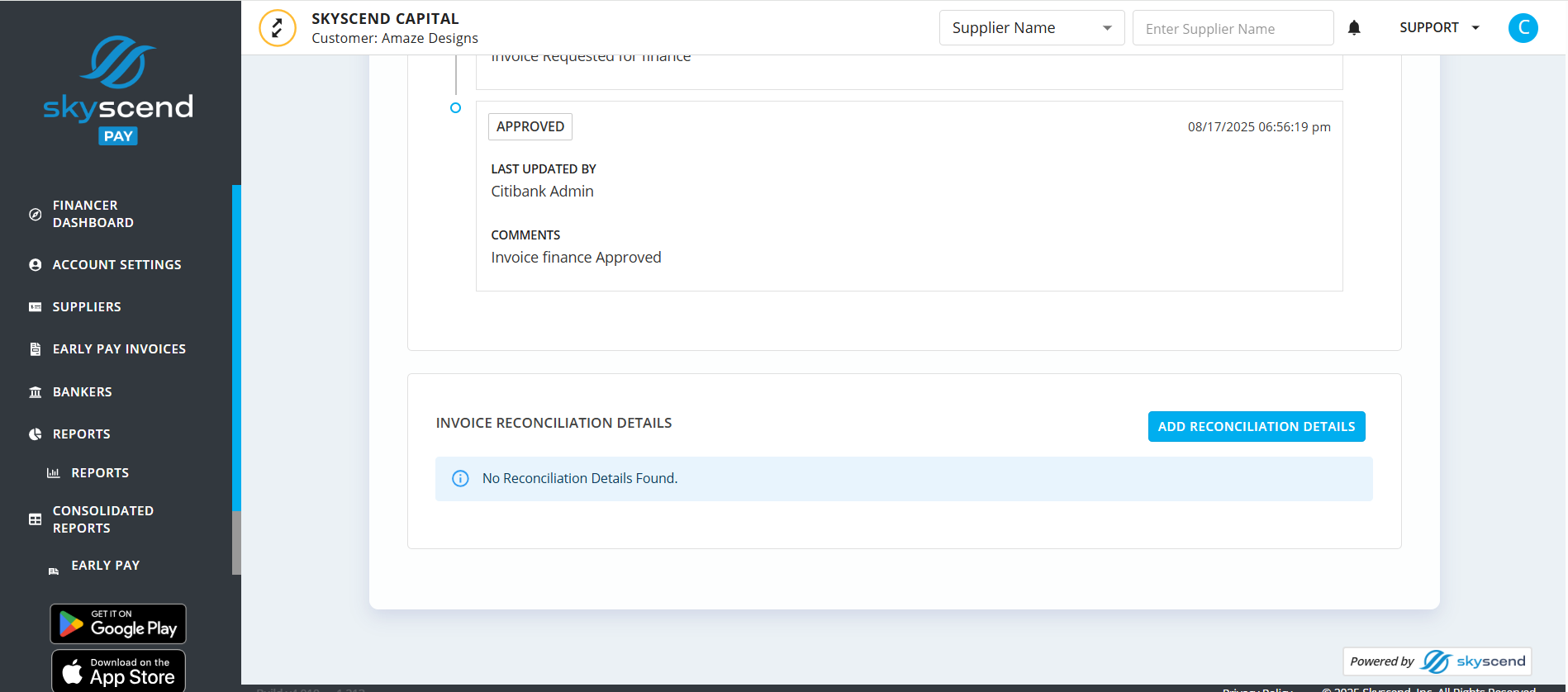
Task: Click the approval timestamp 08/17/2025 06:56:19 pm
Action: [1259, 127]
